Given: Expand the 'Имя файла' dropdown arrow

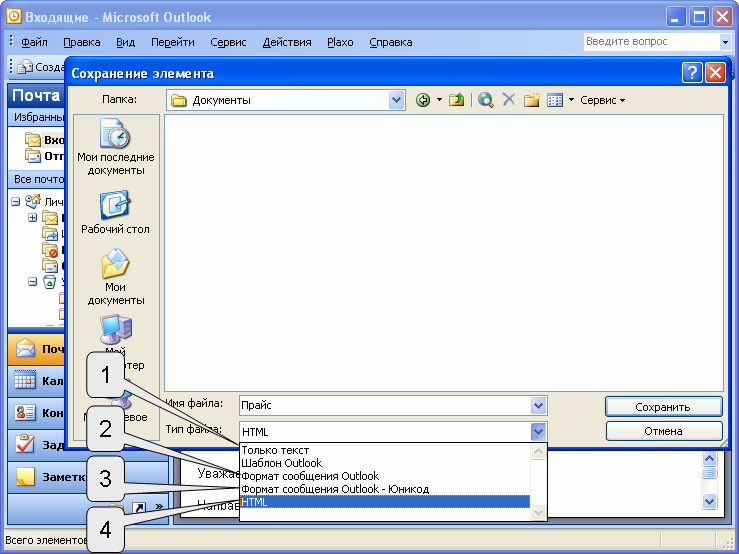Looking at the screenshot, I should pos(538,405).
